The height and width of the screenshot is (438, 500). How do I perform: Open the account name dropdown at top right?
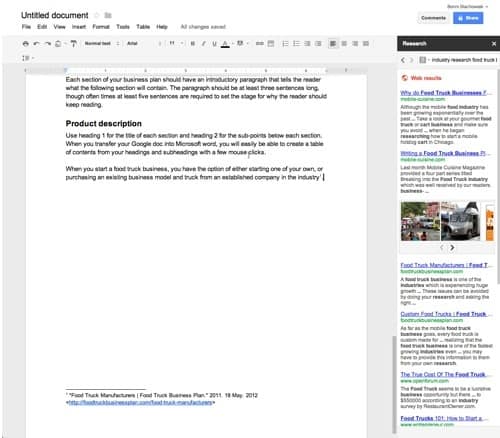467,7
